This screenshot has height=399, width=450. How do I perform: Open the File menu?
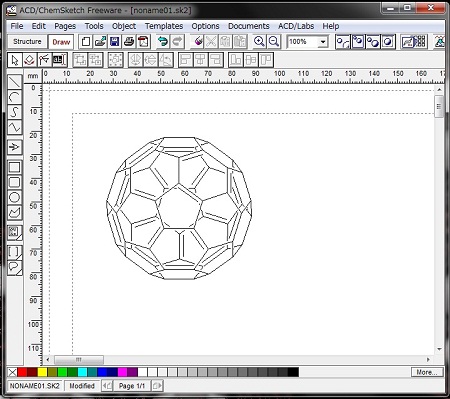pyautogui.click(x=17, y=26)
